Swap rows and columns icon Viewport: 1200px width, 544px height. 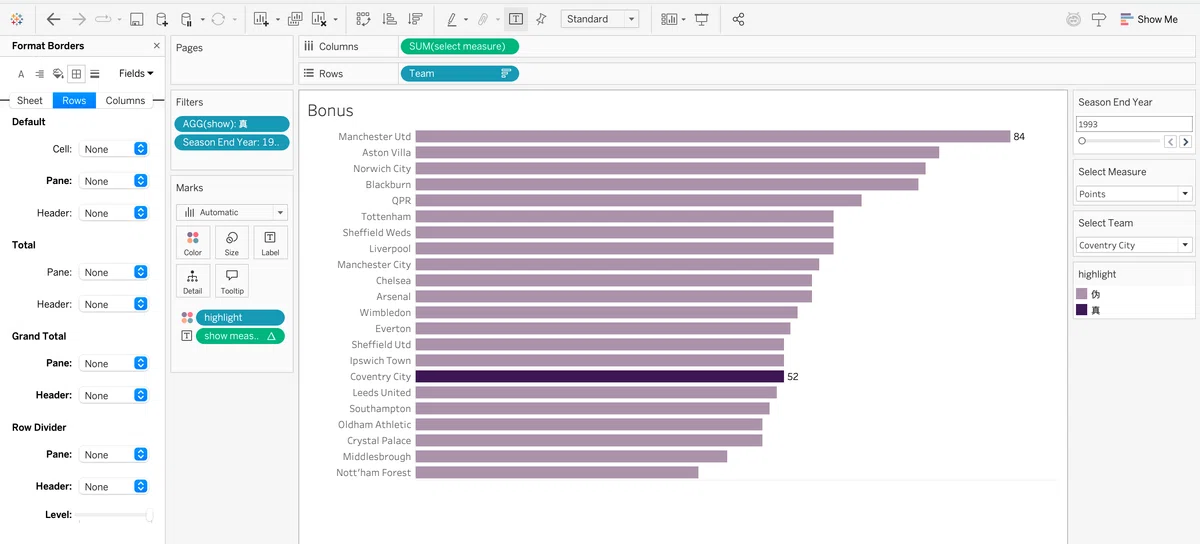363,19
